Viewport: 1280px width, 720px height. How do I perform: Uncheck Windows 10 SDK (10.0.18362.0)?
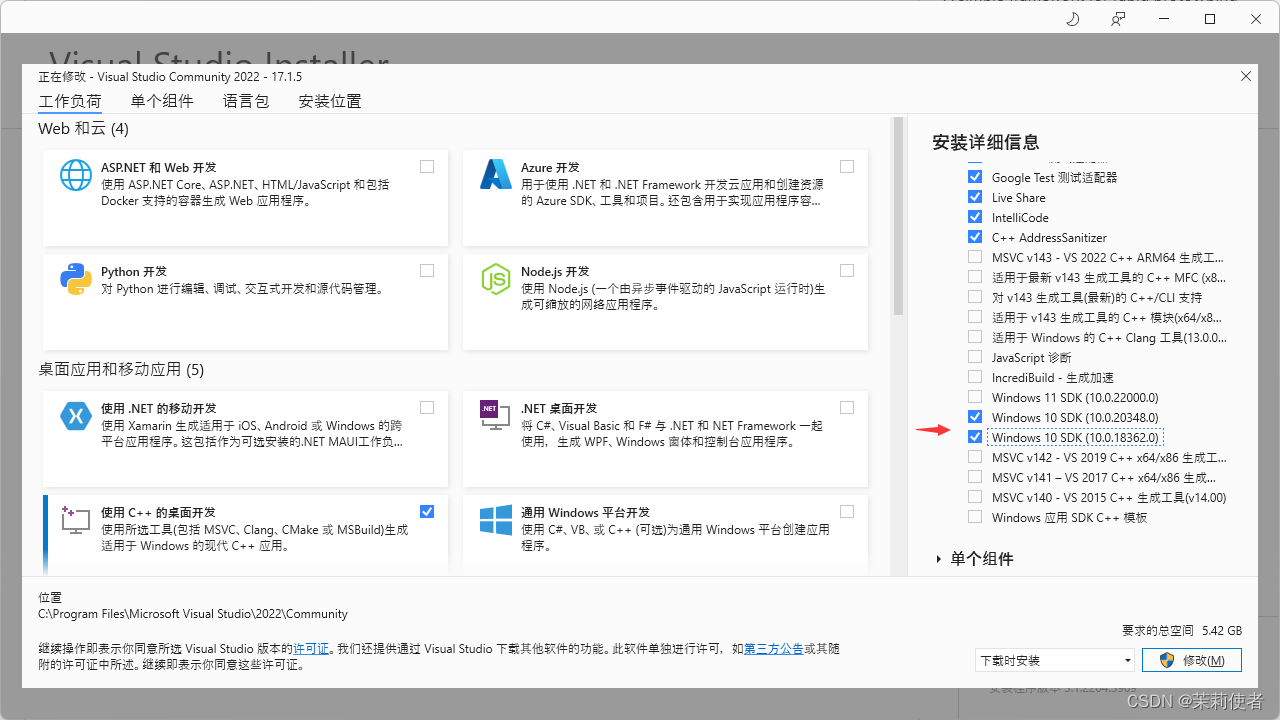click(975, 437)
